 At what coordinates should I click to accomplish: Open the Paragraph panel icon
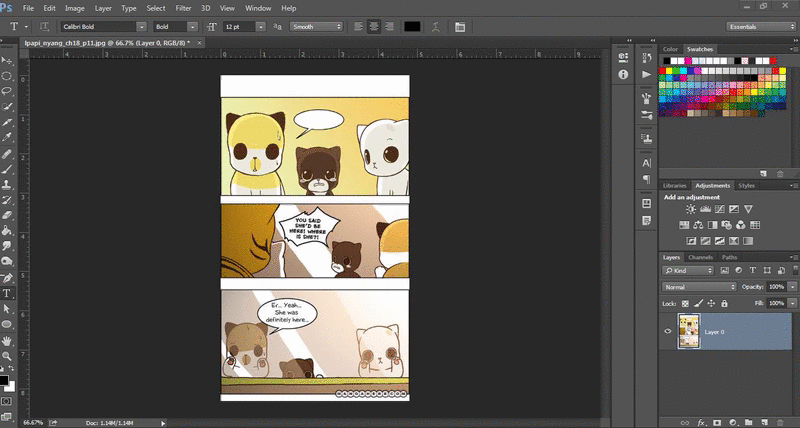click(x=647, y=179)
